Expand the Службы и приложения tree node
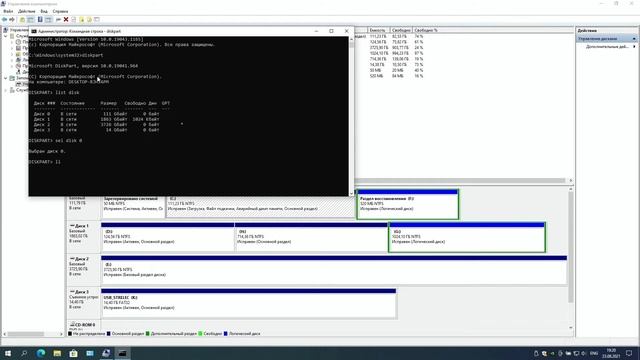 6,90
